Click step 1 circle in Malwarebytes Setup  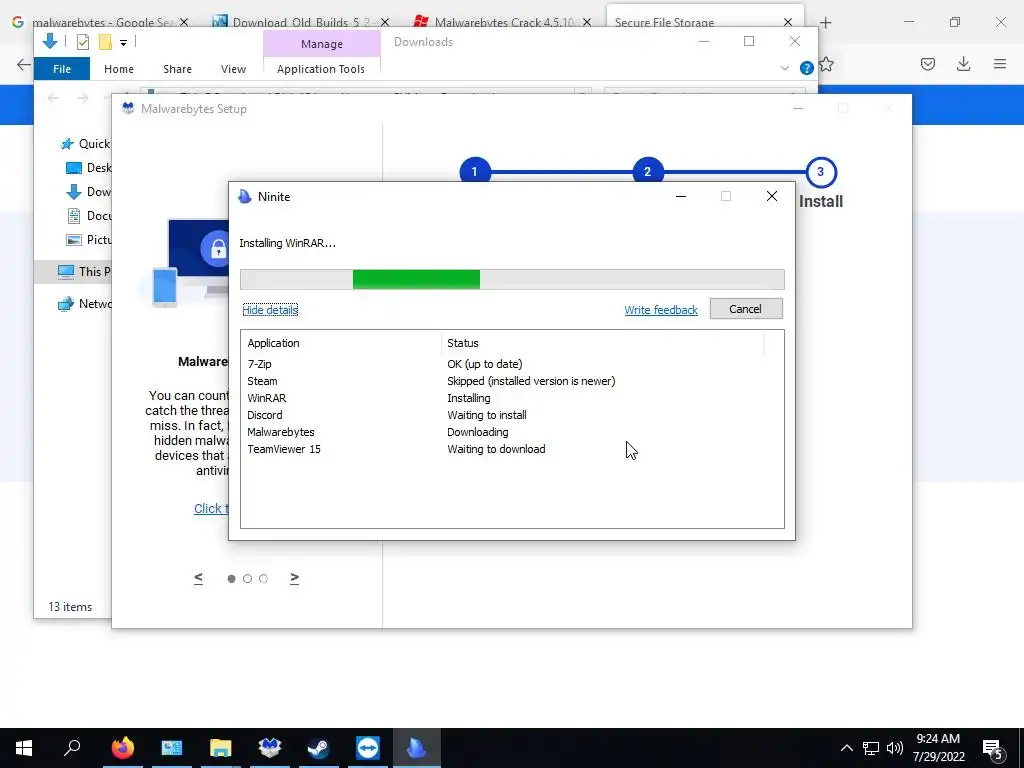474,172
